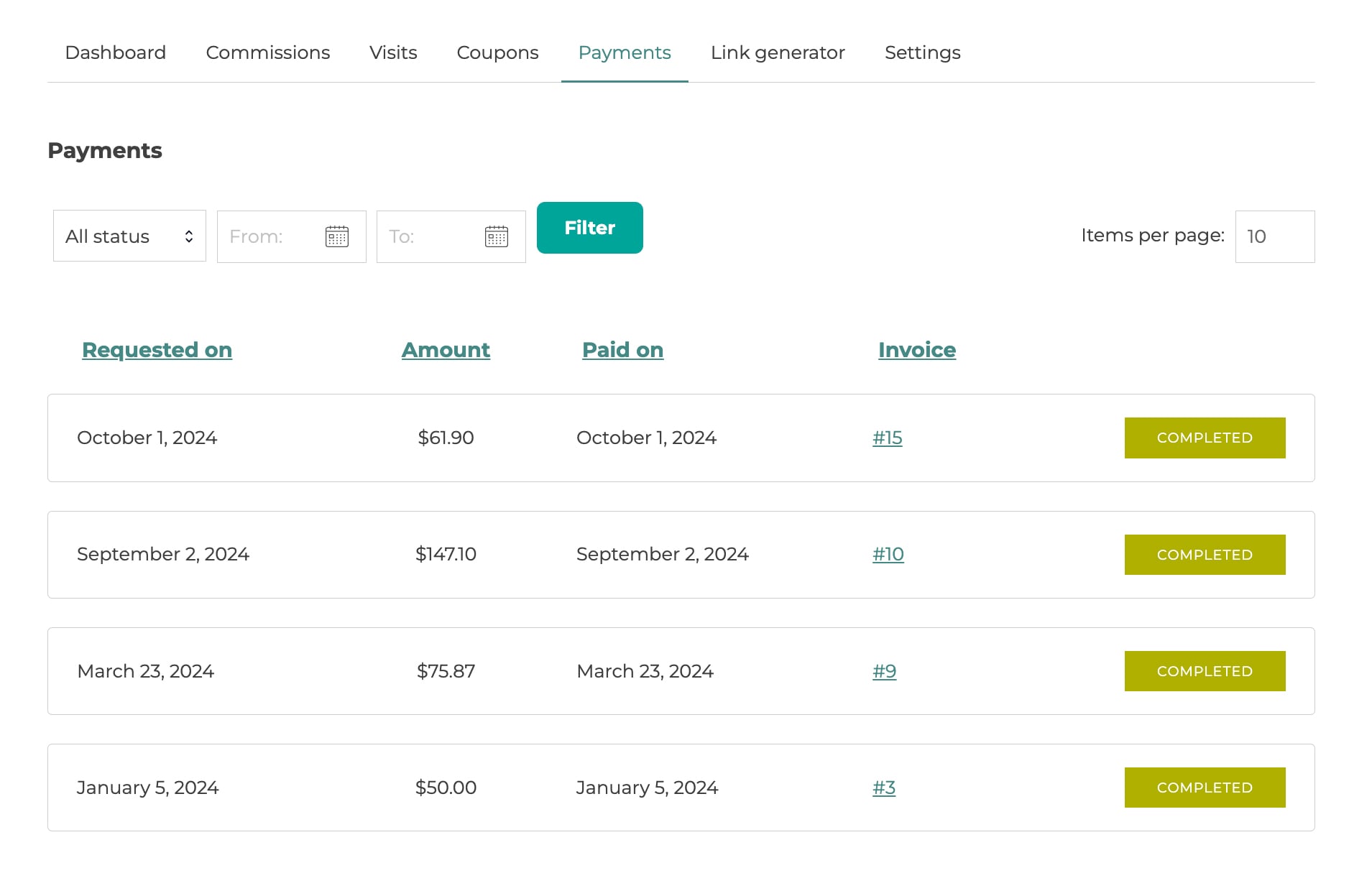Viewport: 1372px width, 891px height.
Task: Open the Link generator tab
Action: pos(777,52)
